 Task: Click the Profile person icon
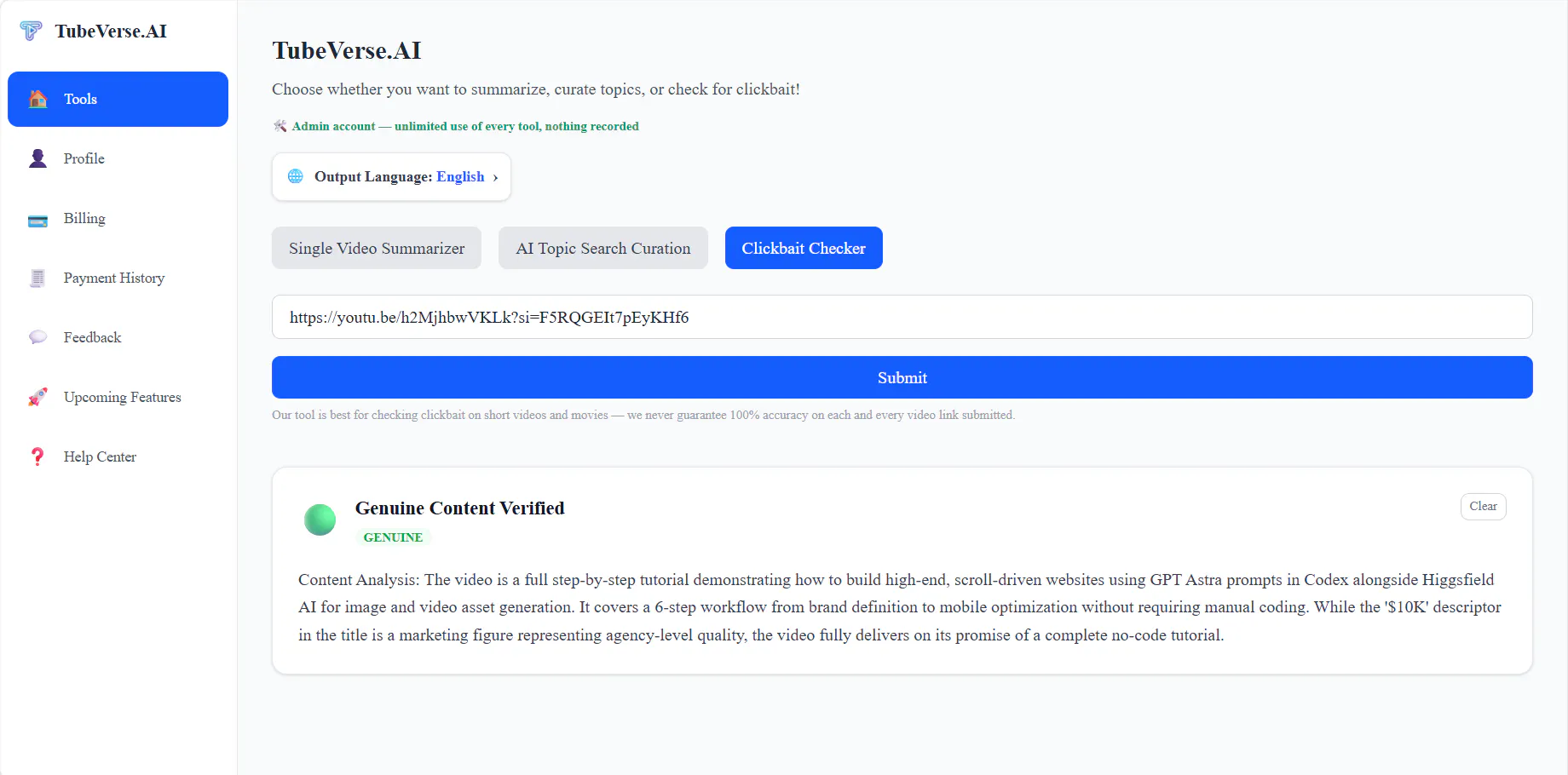coord(38,158)
